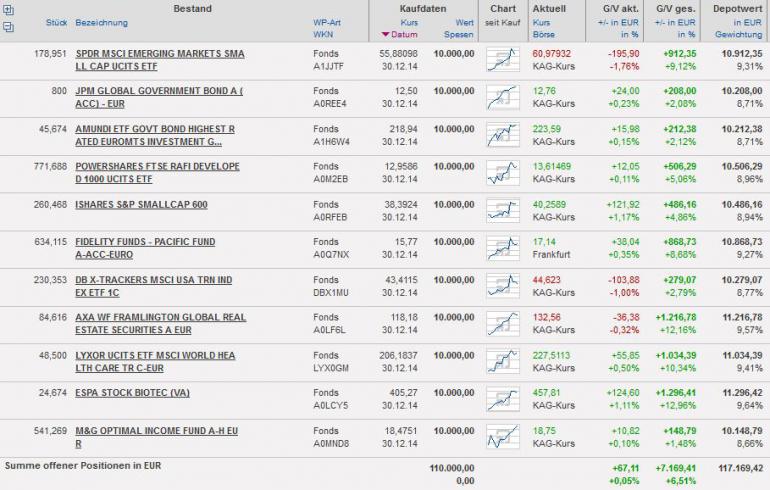This screenshot has height=490, width=770.
Task: Open Amundi ETF Govt Bond Highest Rated link
Action: coord(155,135)
